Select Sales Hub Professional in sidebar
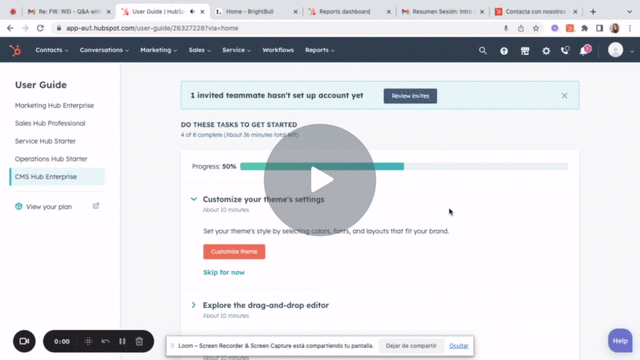The width and height of the screenshot is (640, 360). click(x=50, y=123)
